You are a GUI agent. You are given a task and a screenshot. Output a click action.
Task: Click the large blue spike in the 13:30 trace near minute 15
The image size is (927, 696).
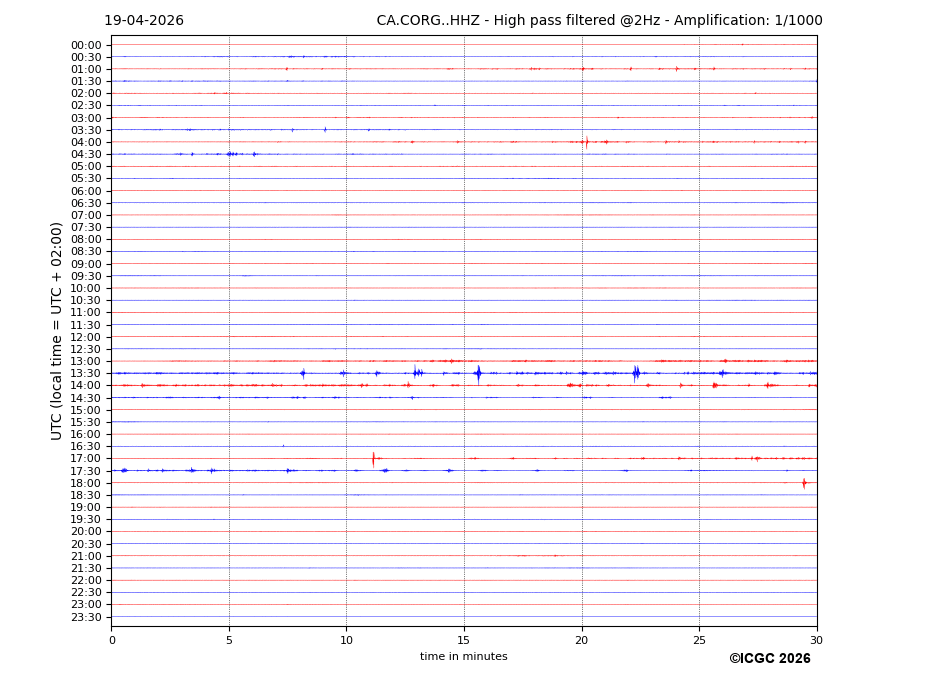(x=478, y=374)
